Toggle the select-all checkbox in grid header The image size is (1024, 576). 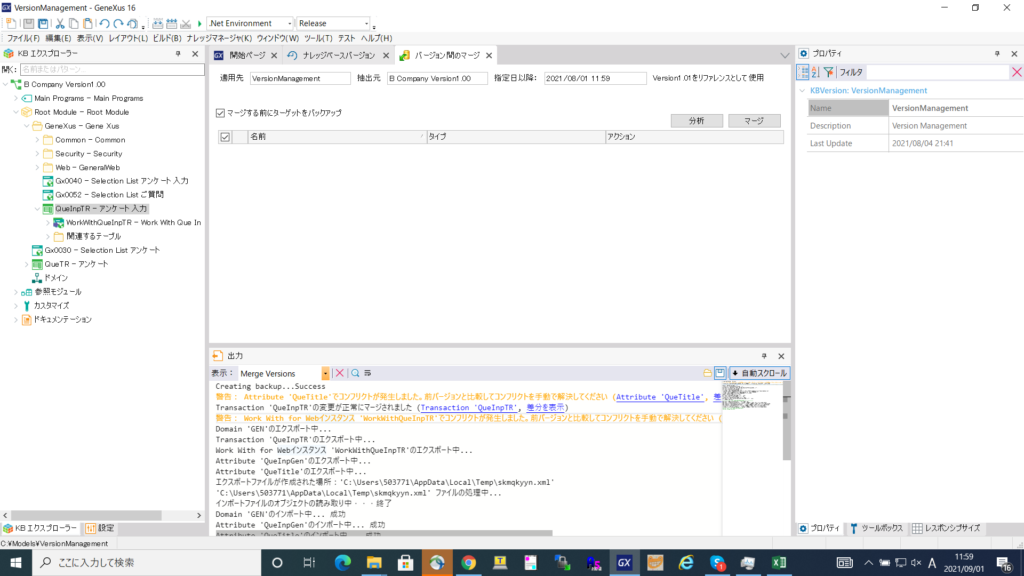225,137
